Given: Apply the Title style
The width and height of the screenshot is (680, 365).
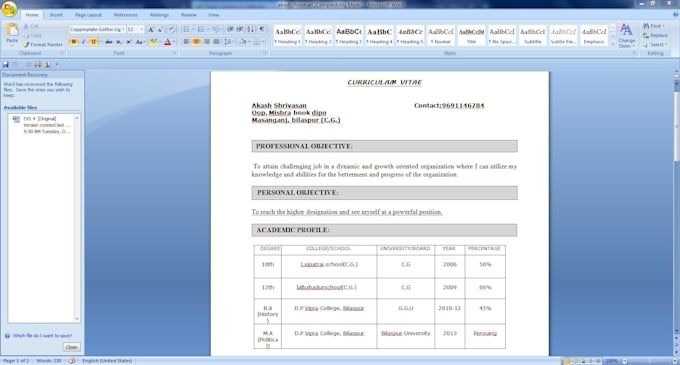Looking at the screenshot, I should [471, 36].
